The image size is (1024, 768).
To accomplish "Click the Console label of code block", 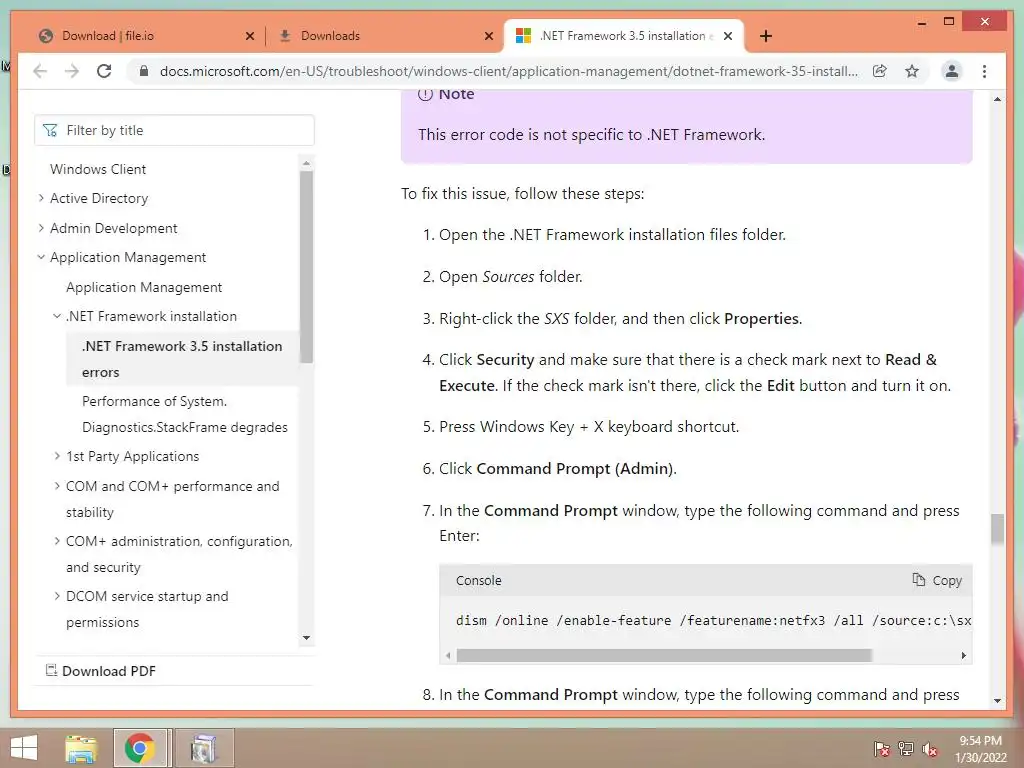I will coord(479,581).
